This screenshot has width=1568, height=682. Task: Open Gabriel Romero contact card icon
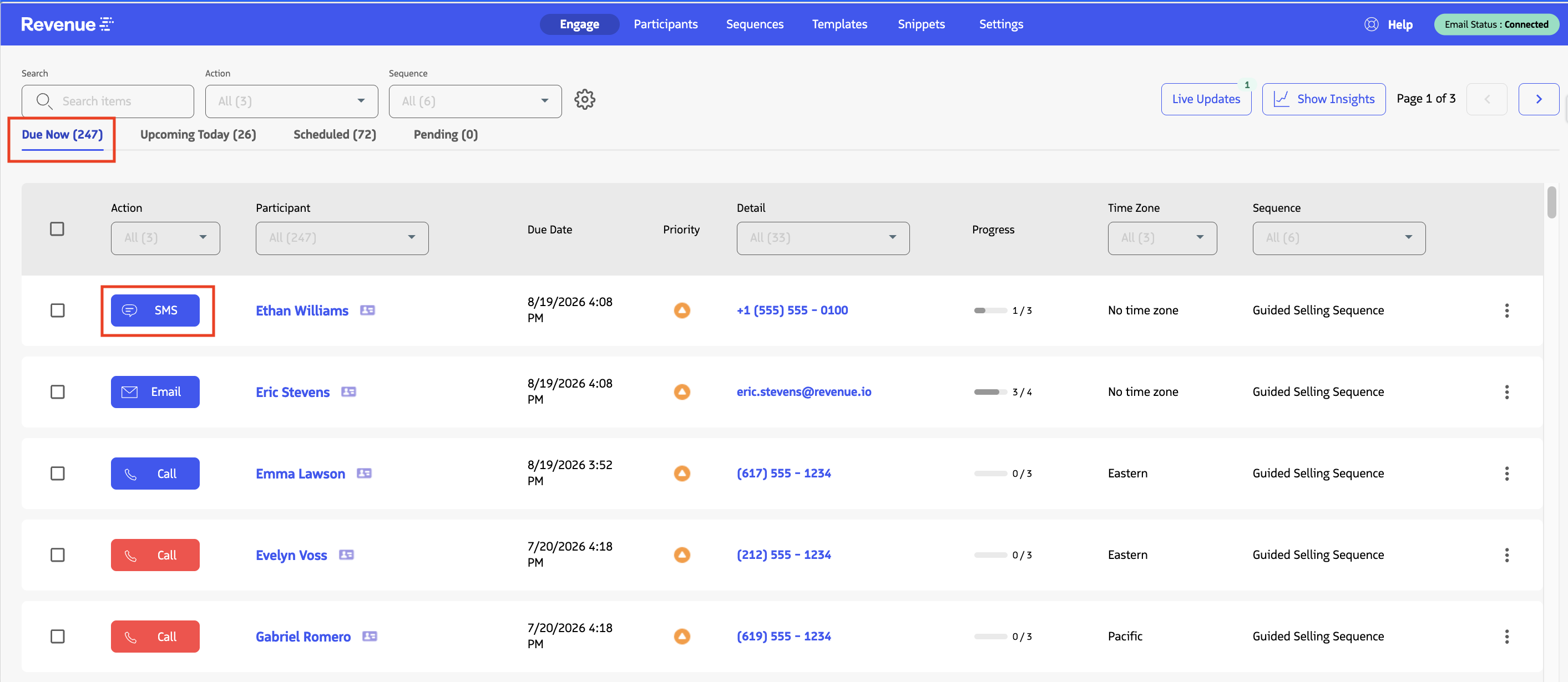point(370,637)
